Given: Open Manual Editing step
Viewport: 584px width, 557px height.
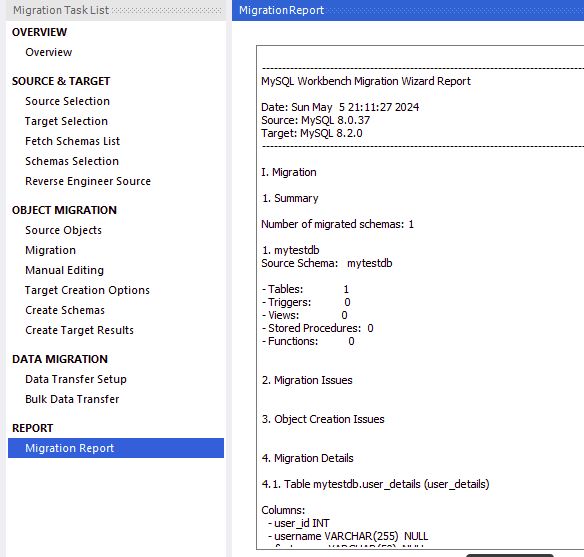Looking at the screenshot, I should (64, 270).
